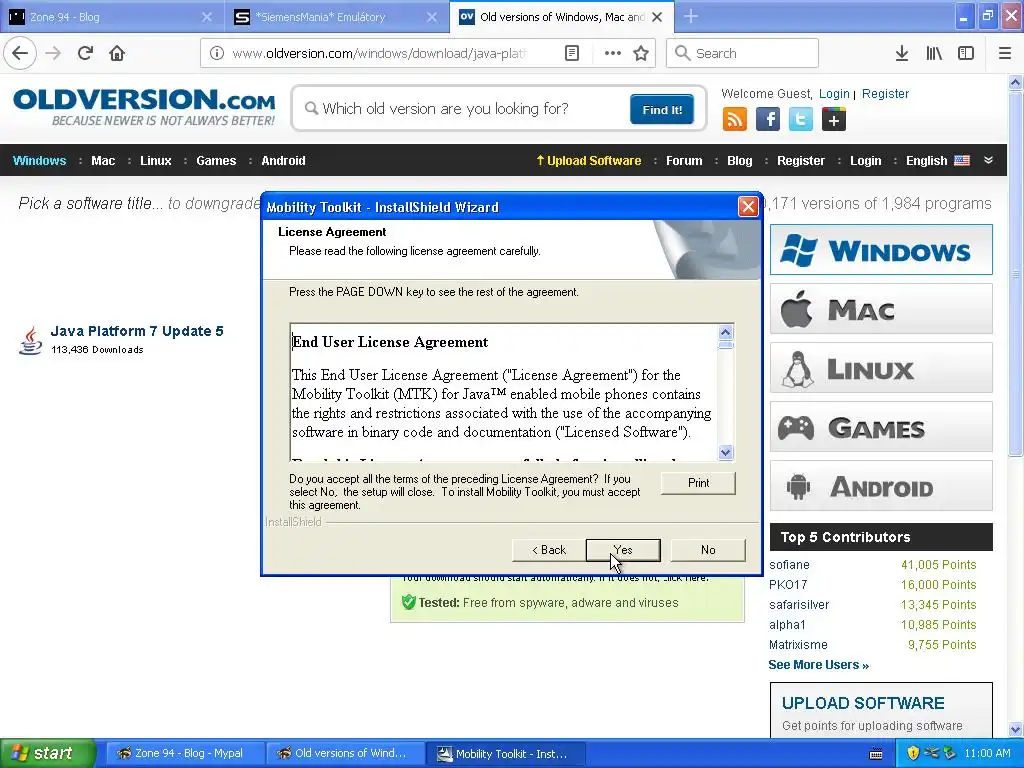Click See More Users link
The width and height of the screenshot is (1024, 768).
coord(818,665)
